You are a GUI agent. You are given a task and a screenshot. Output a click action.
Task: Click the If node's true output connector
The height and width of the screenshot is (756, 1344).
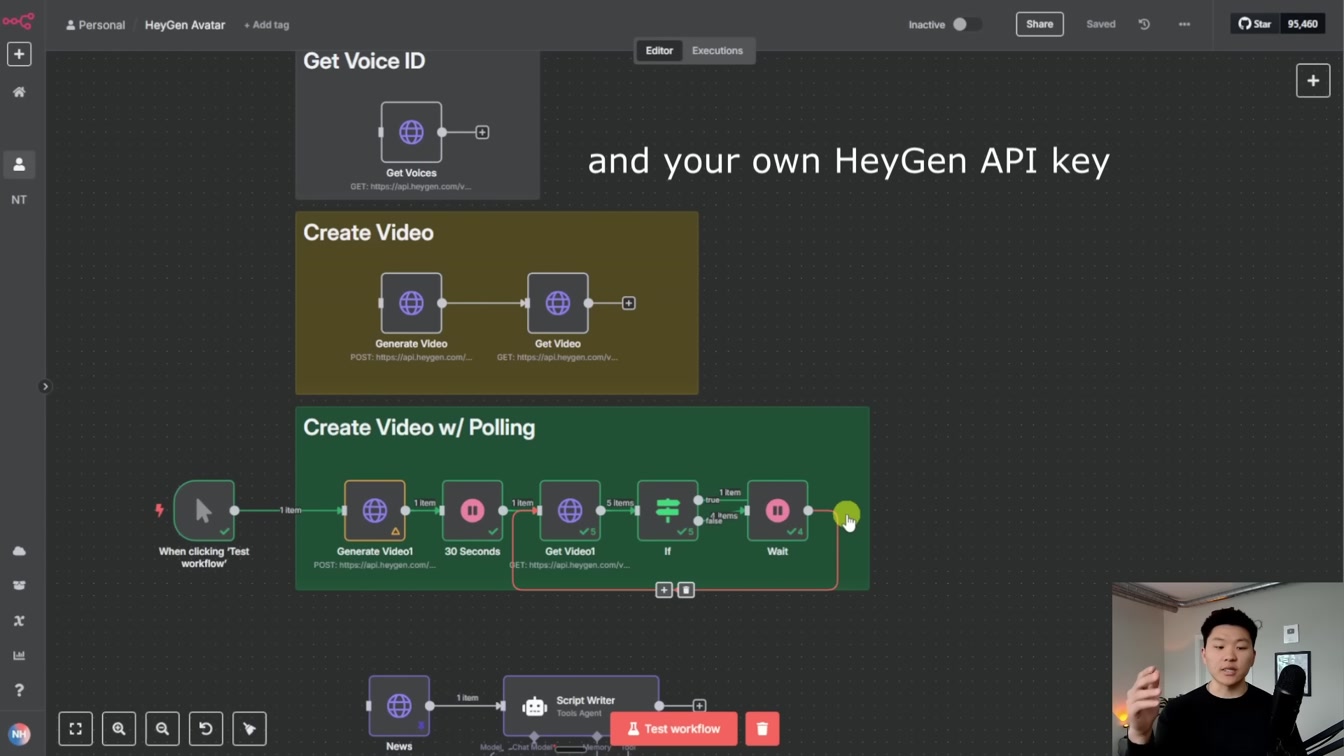point(698,500)
